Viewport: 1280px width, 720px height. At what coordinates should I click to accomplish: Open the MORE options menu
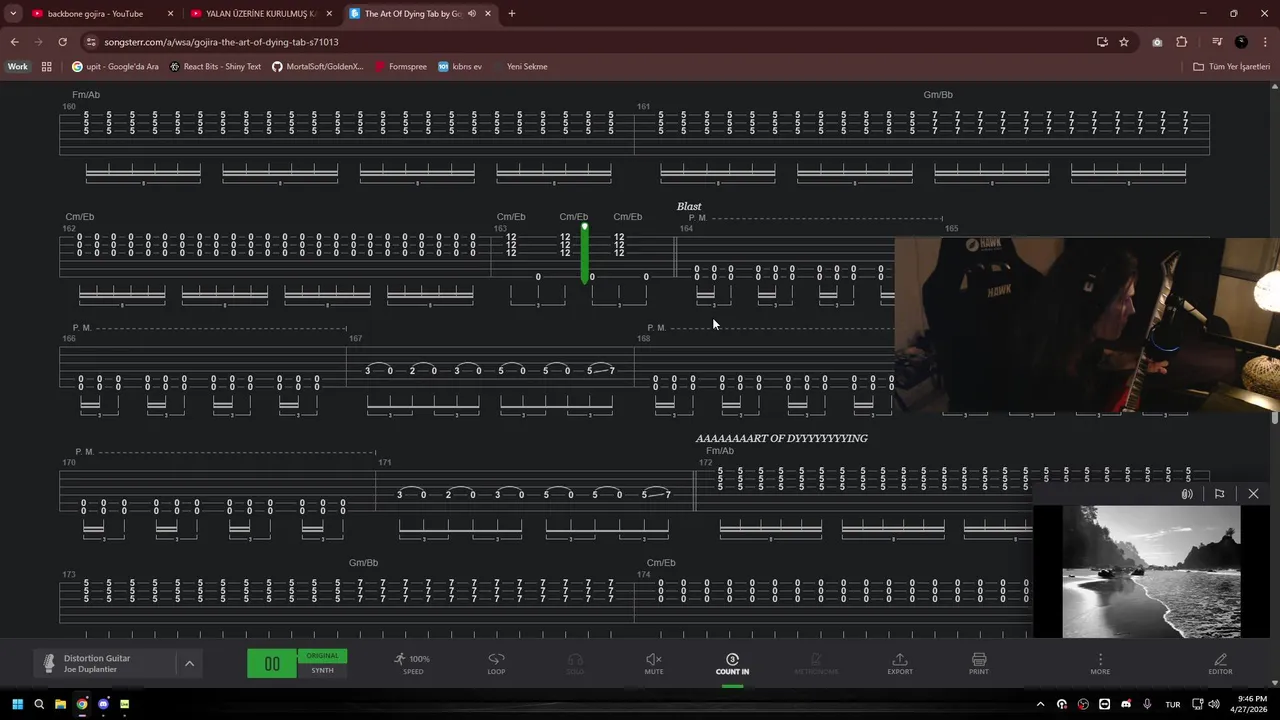(1100, 663)
